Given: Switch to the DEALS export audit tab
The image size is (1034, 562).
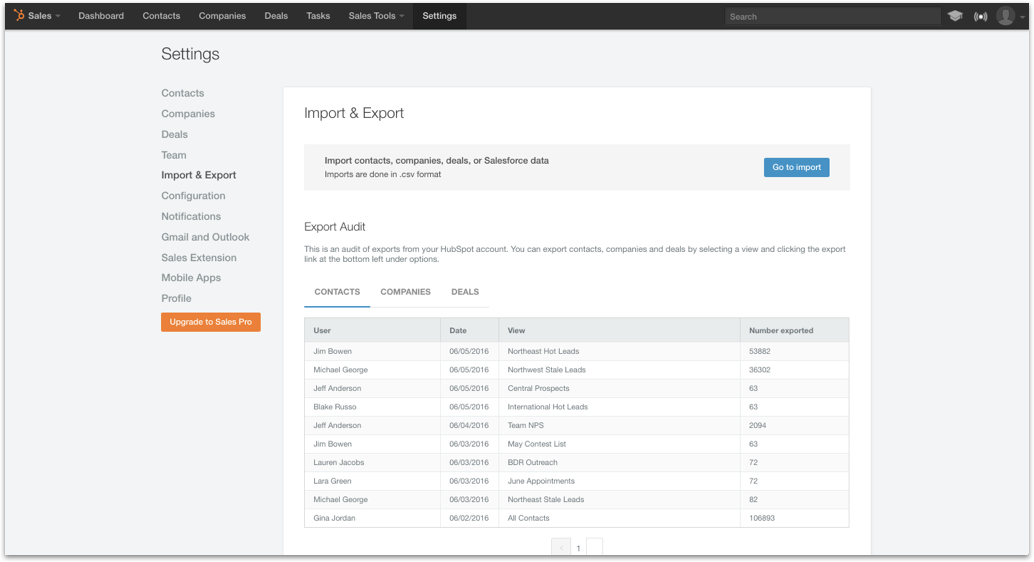Looking at the screenshot, I should (465, 292).
